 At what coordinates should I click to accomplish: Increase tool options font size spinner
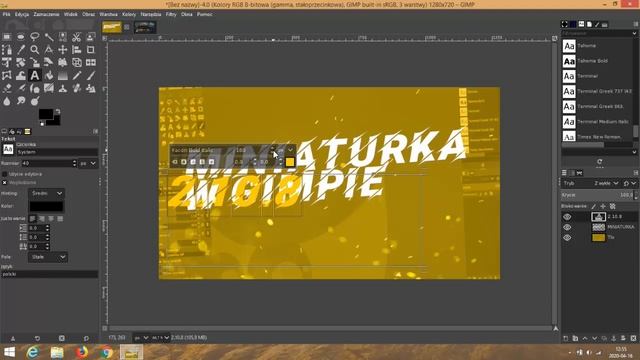pyautogui.click(x=74, y=161)
